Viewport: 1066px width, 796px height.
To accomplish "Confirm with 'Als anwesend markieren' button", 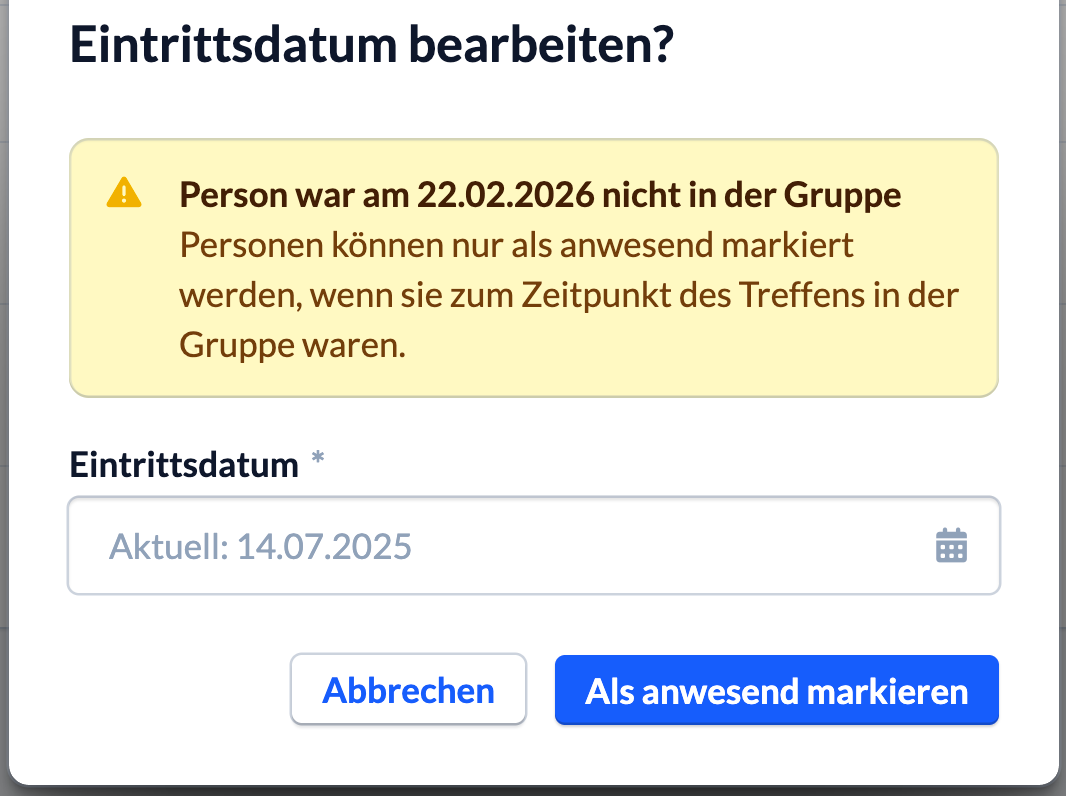I will [x=776, y=690].
